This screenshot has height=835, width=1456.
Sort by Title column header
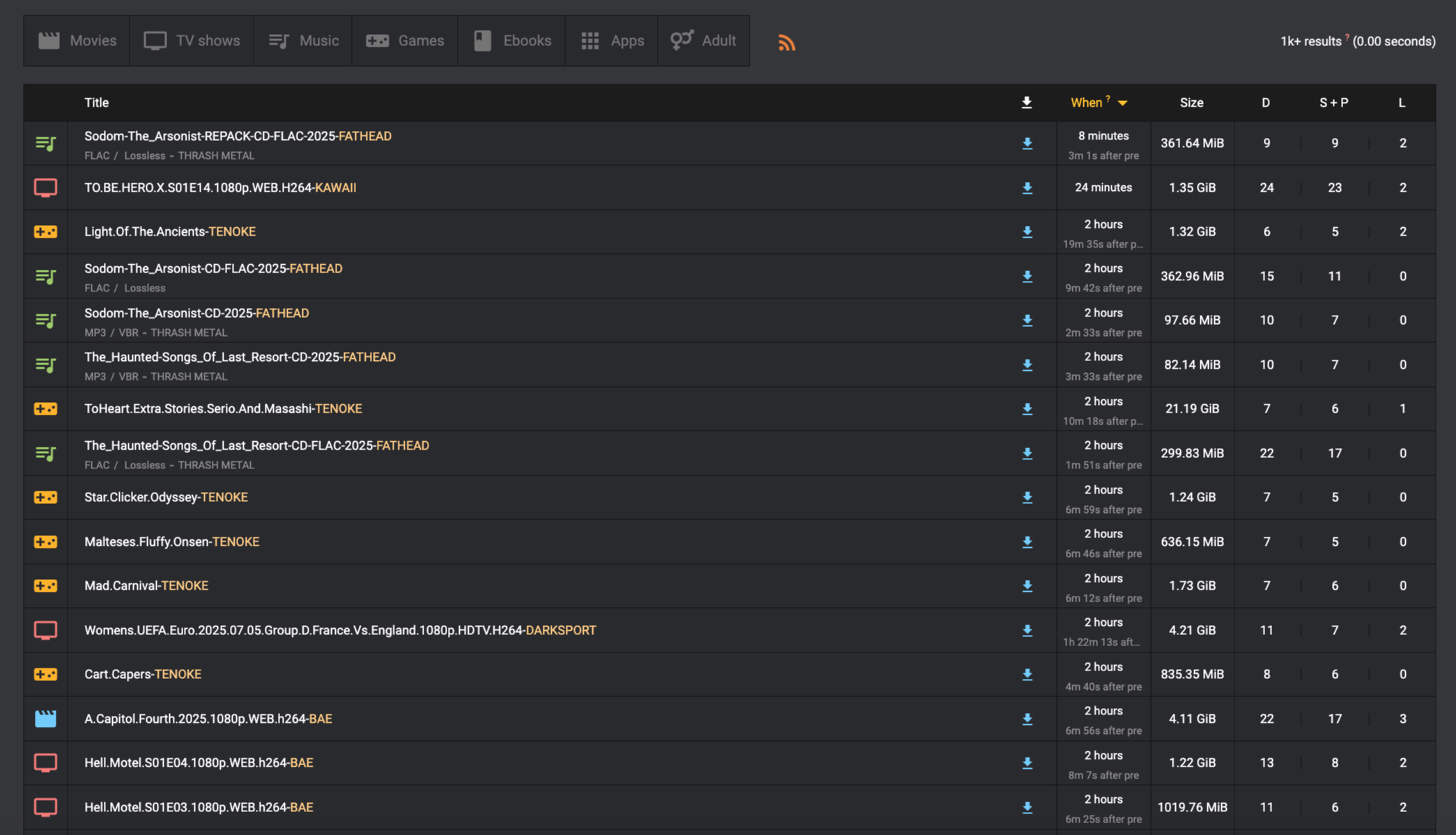(x=96, y=102)
